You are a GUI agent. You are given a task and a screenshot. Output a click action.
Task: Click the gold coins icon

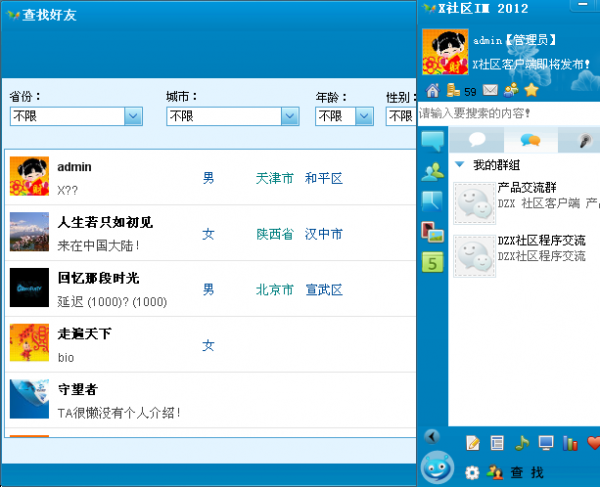450,91
